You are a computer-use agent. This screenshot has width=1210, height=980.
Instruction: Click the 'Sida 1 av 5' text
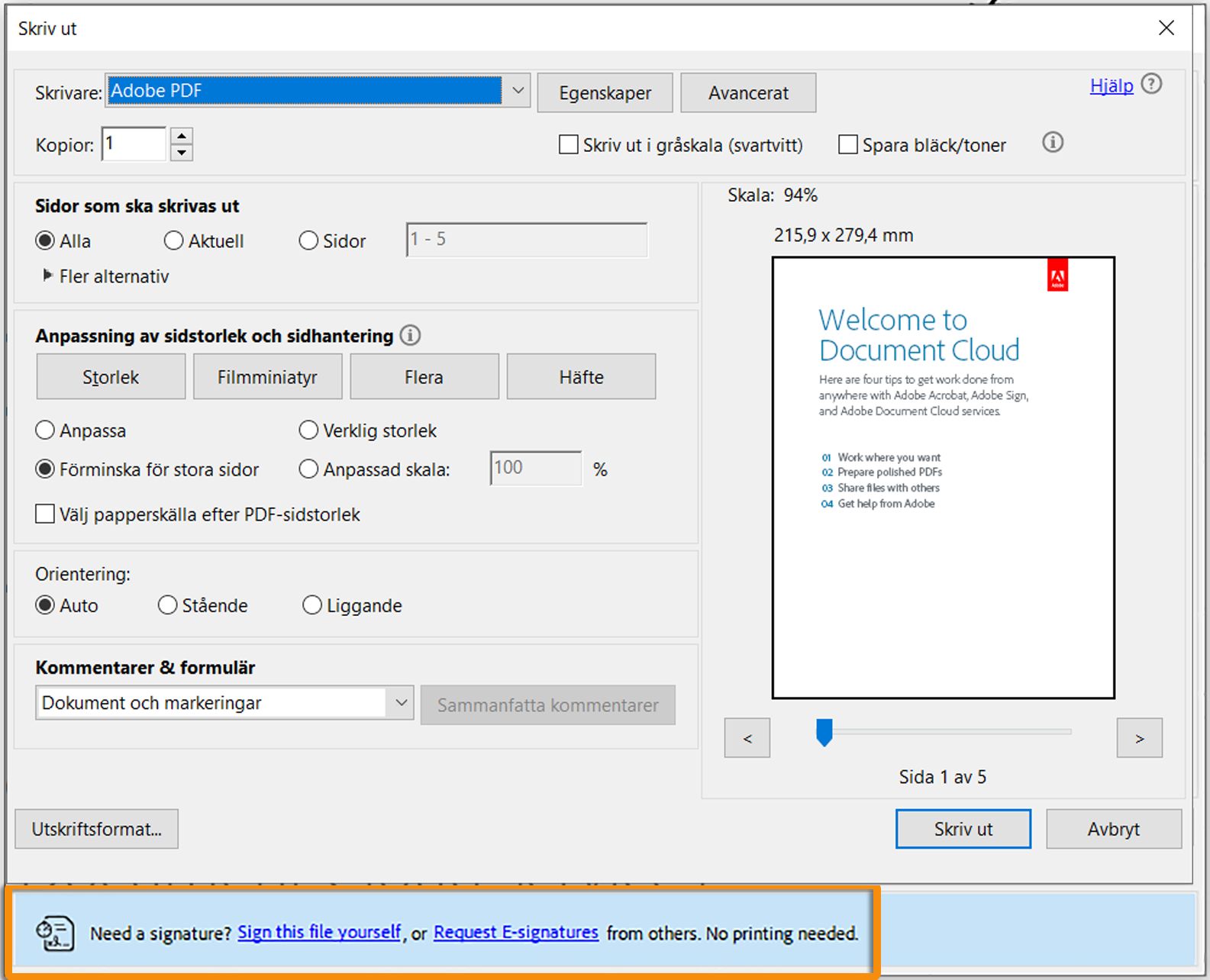tap(943, 777)
